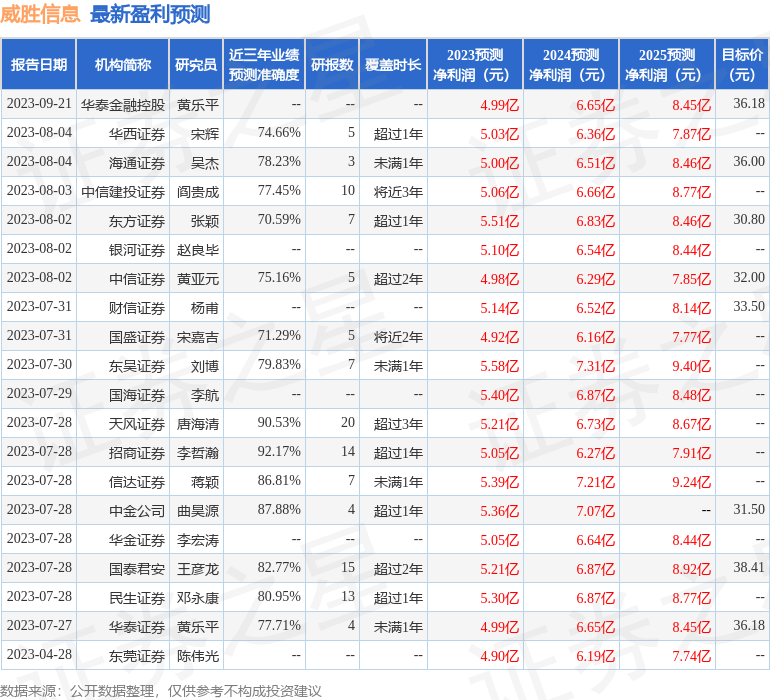Viewport: 770px width, 700px height.
Task: Select institution 天风证券
Action: pos(137,423)
